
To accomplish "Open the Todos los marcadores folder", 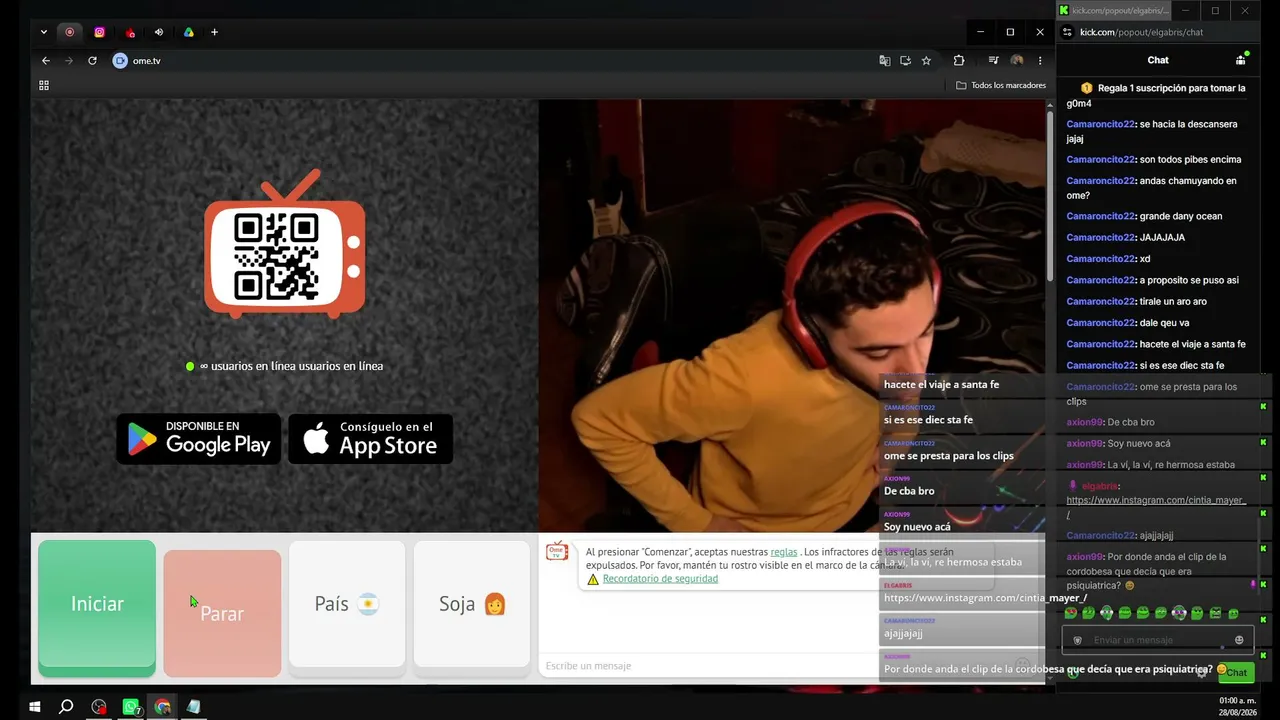I will [x=1001, y=85].
